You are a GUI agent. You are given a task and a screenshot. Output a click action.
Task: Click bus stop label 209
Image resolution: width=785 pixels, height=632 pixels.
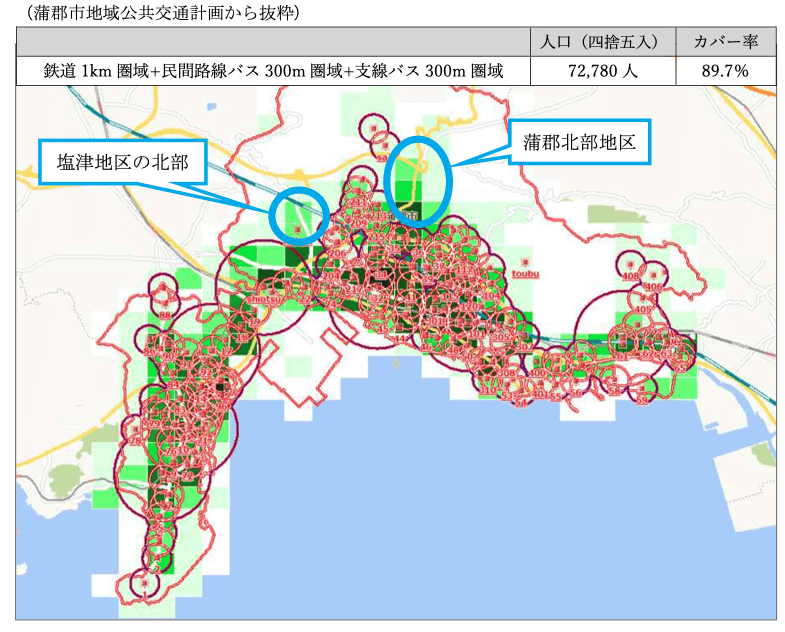(x=358, y=223)
